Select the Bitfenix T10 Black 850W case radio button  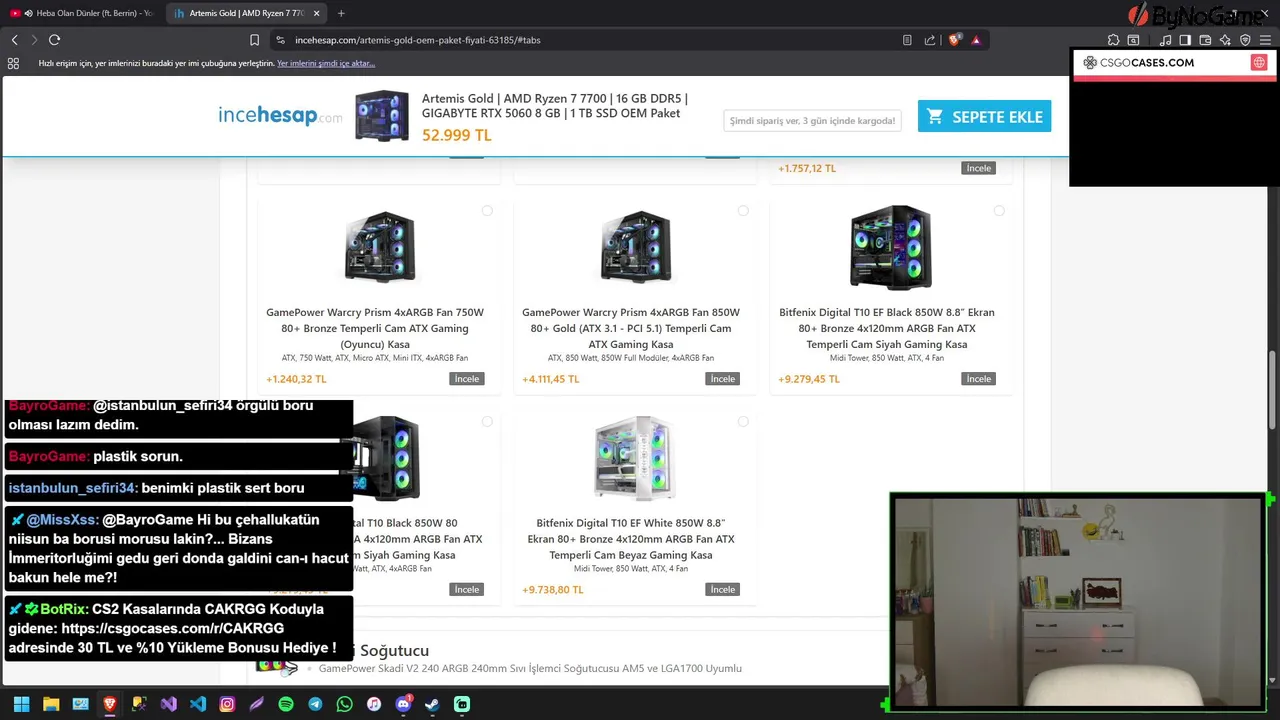tap(487, 422)
